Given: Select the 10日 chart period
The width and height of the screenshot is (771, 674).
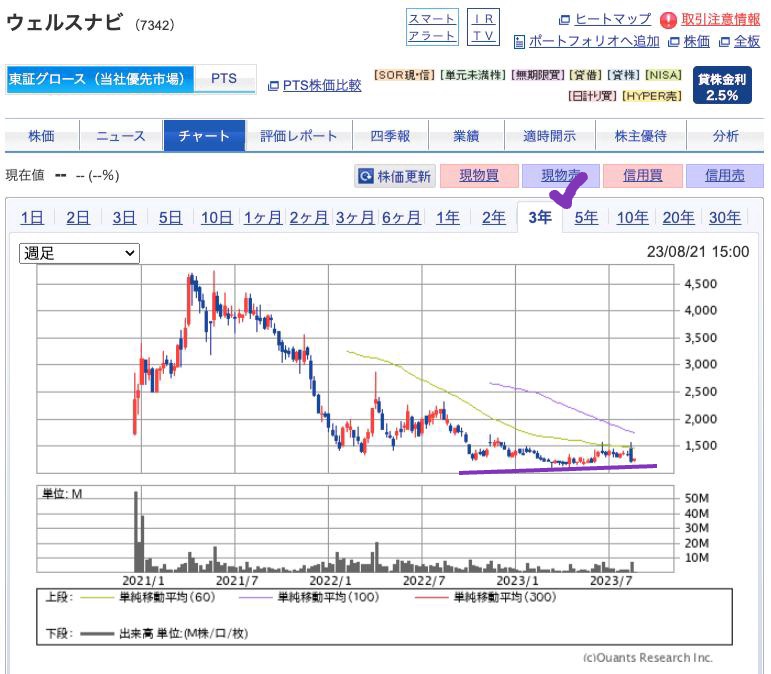Looking at the screenshot, I should coord(217,217).
